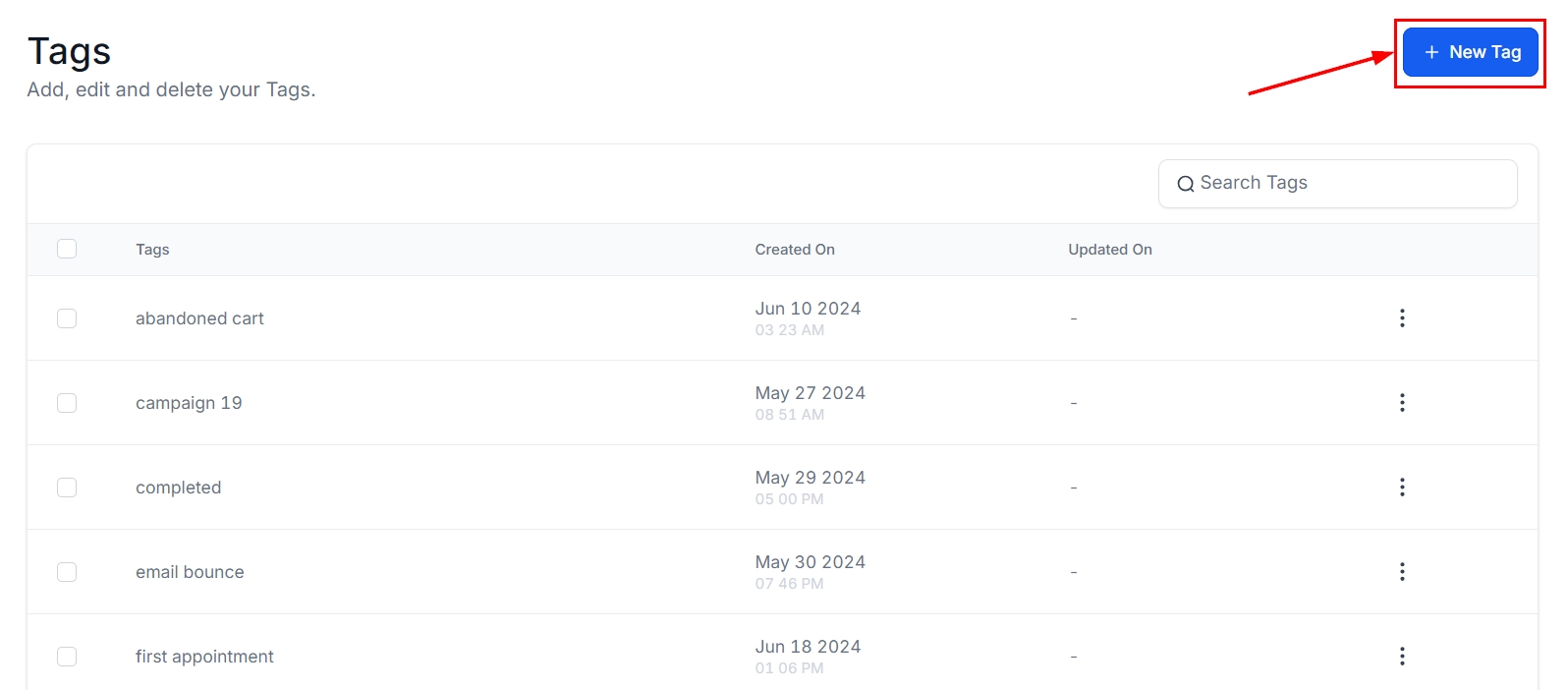Click the Search Tags input field
This screenshot has height=690, width=1568.
pyautogui.click(x=1351, y=183)
